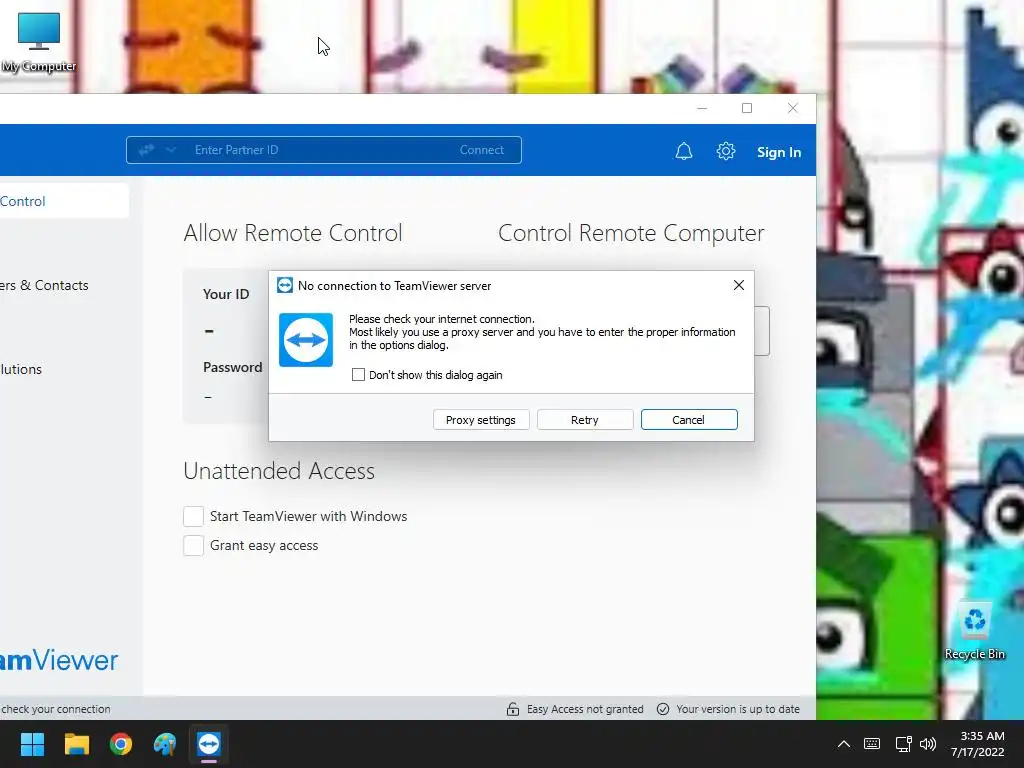Enable Grant easy access checkbox
Viewport: 1024px width, 768px height.
coord(193,545)
